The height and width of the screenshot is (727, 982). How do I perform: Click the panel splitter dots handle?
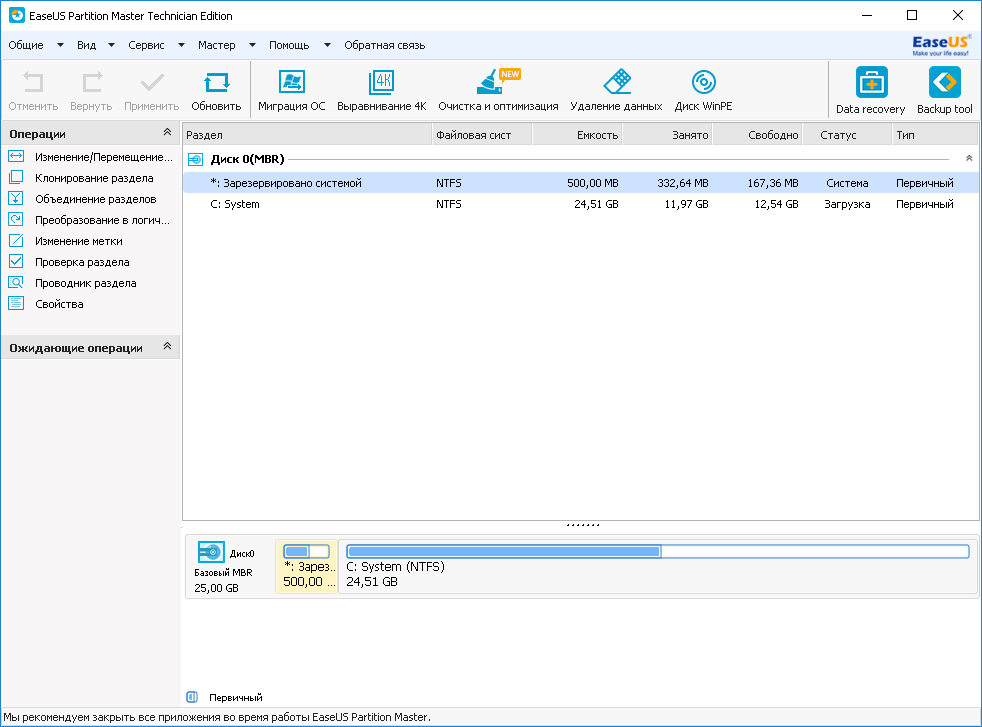582,525
